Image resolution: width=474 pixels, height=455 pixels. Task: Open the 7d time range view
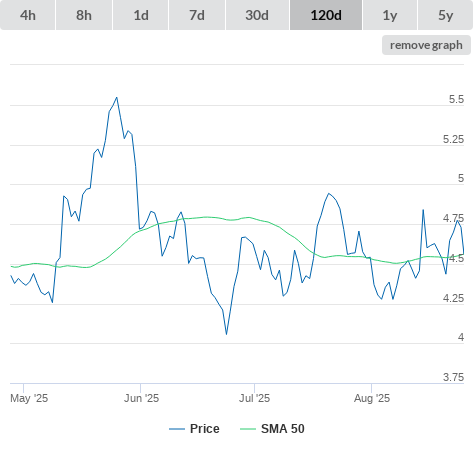pos(197,15)
